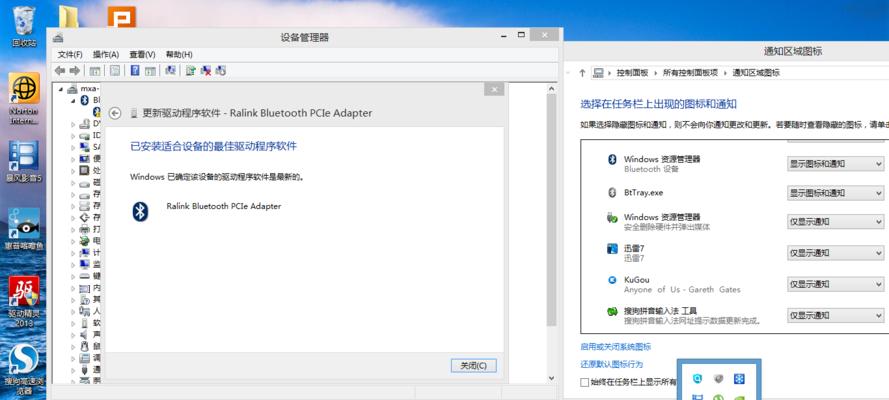Click the red X uninstall device toolbar icon
Viewport: 889px width, 400px height.
(x=206, y=70)
